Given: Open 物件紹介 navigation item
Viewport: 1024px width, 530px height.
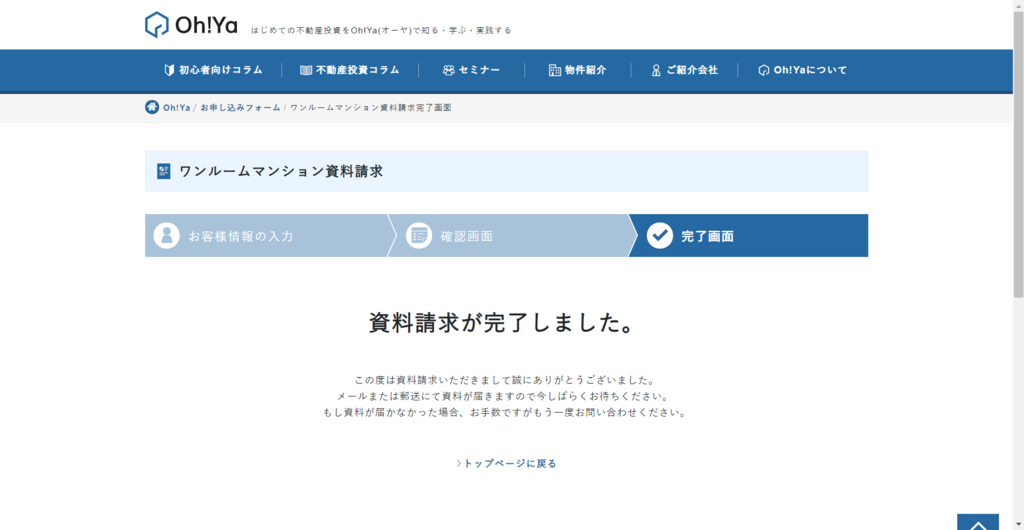Looking at the screenshot, I should click(x=577, y=70).
